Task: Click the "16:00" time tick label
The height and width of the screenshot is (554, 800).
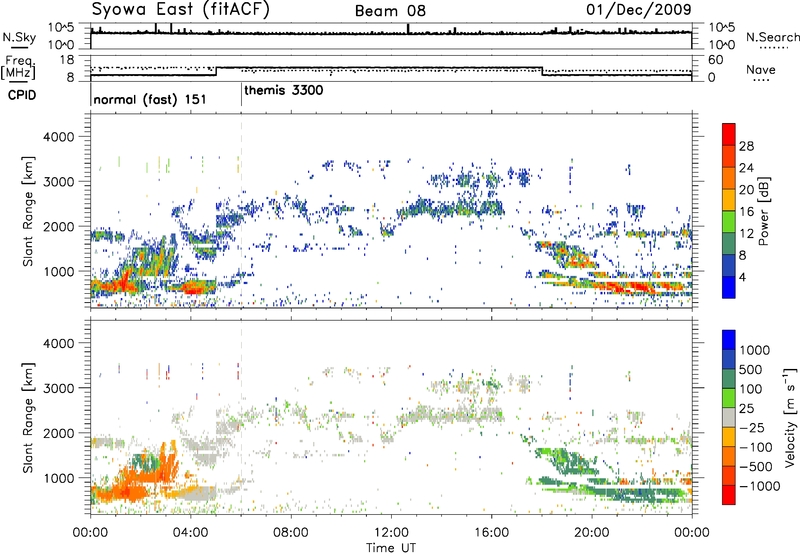Action: coord(491,533)
